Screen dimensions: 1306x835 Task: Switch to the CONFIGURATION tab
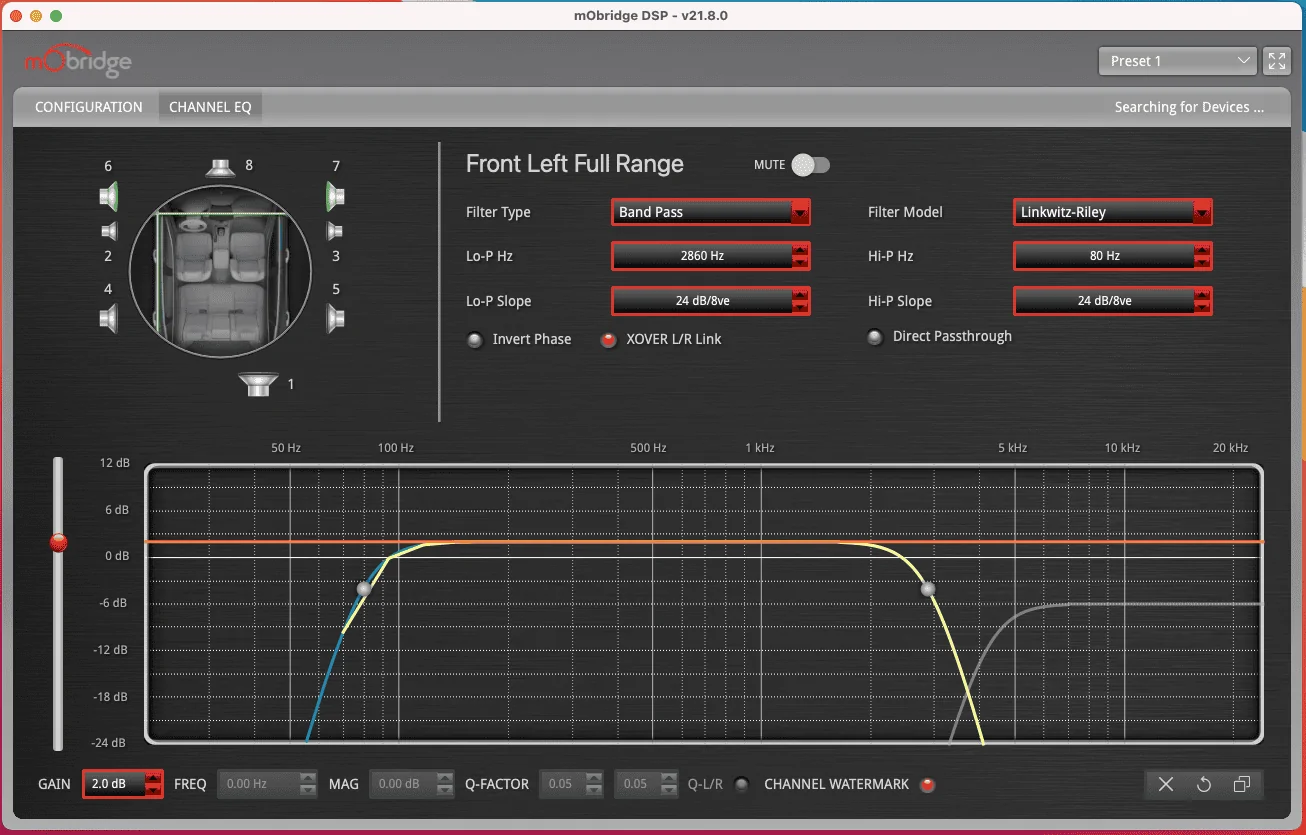89,107
